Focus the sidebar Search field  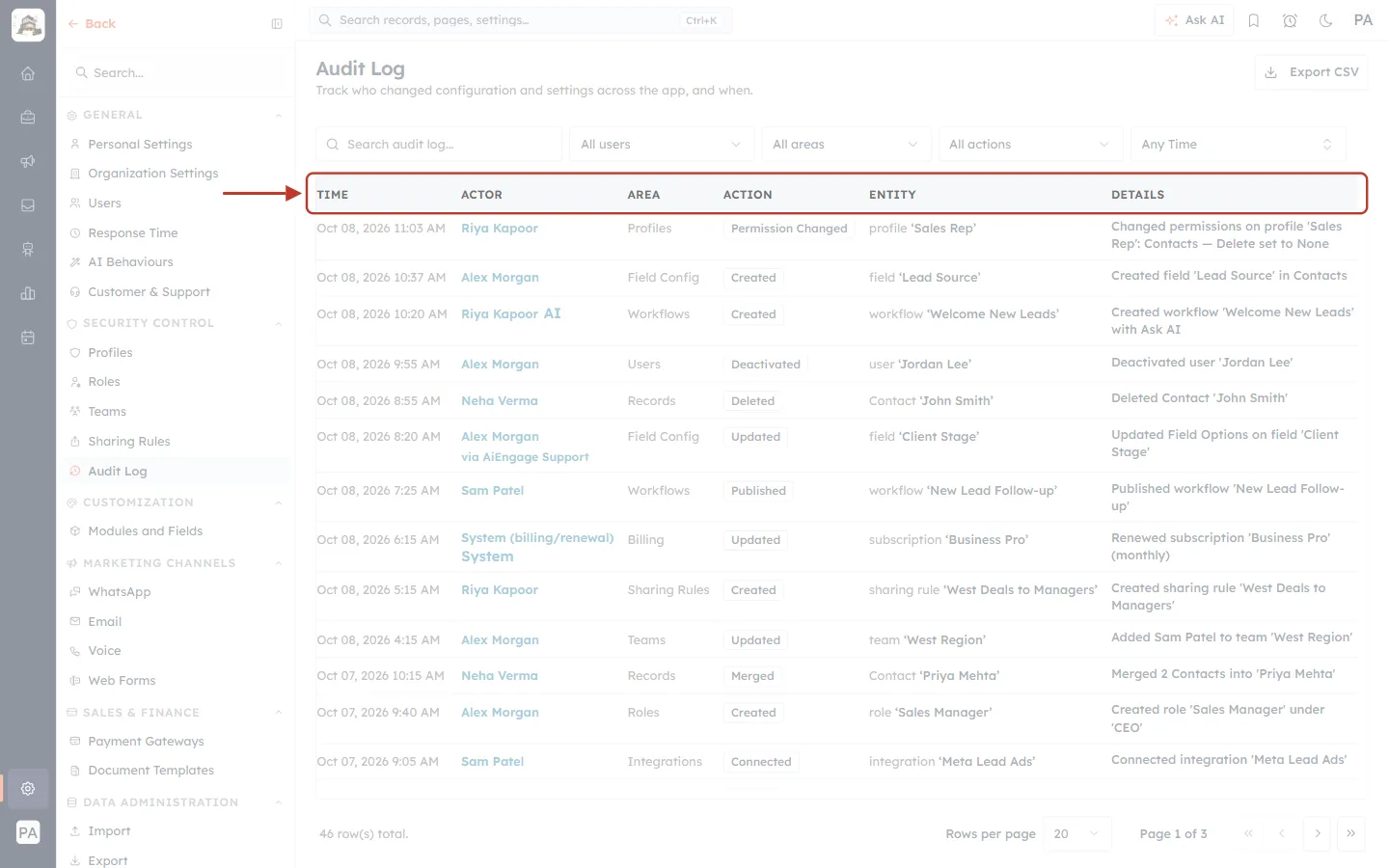tap(176, 73)
